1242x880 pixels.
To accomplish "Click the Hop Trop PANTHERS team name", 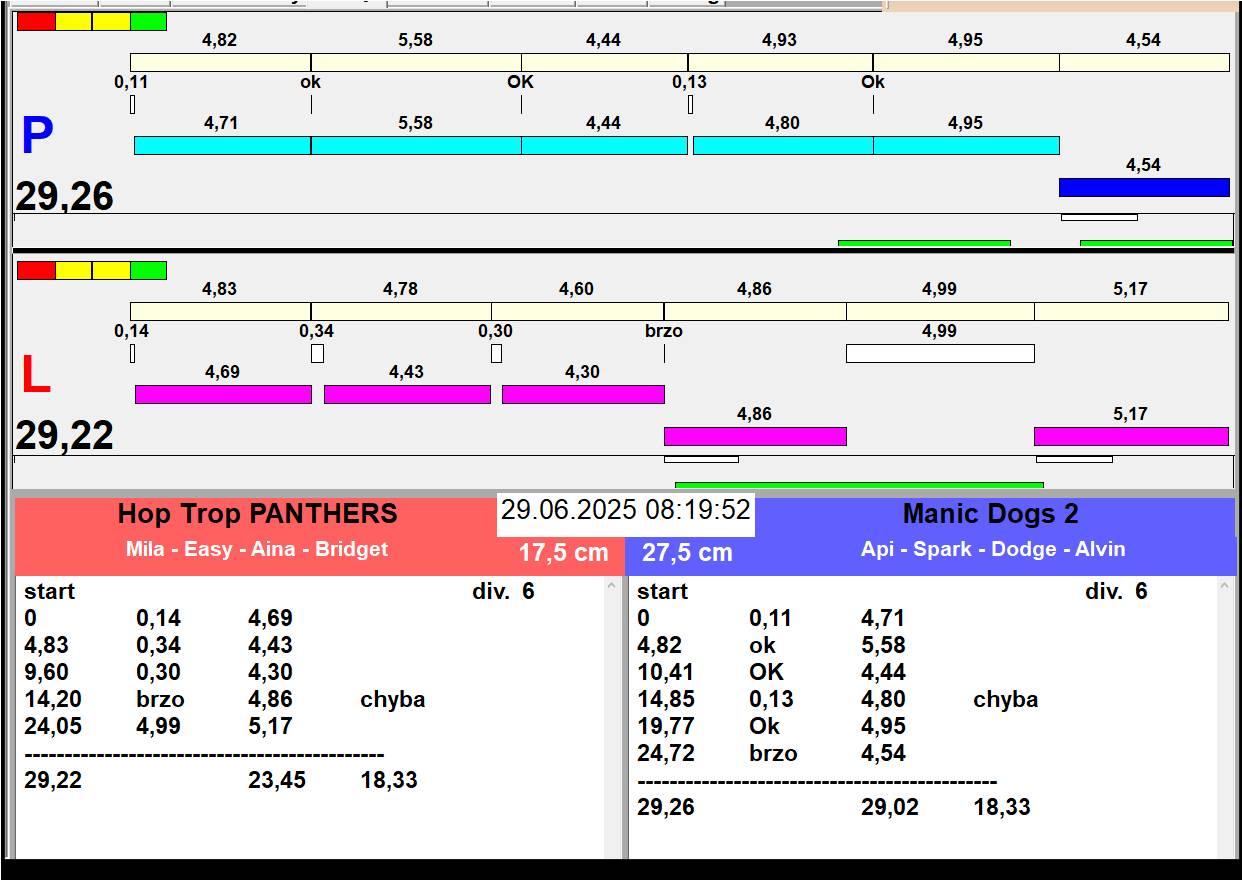I will (x=258, y=514).
